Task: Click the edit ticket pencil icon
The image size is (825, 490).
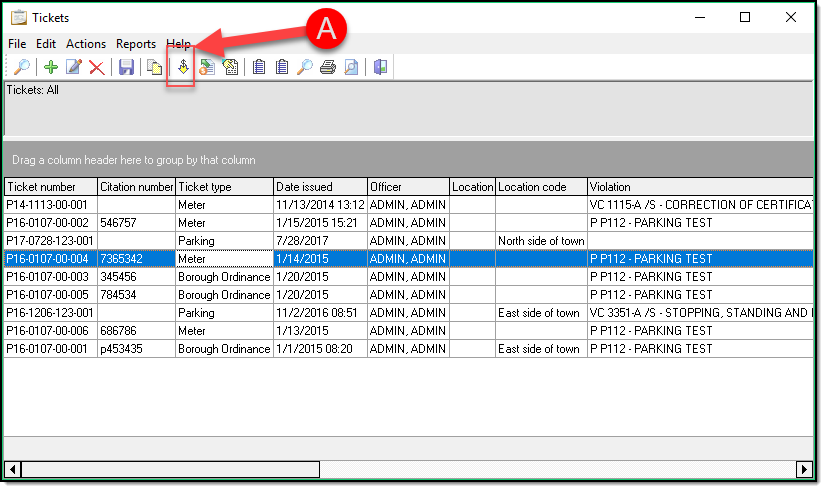Action: [73, 68]
